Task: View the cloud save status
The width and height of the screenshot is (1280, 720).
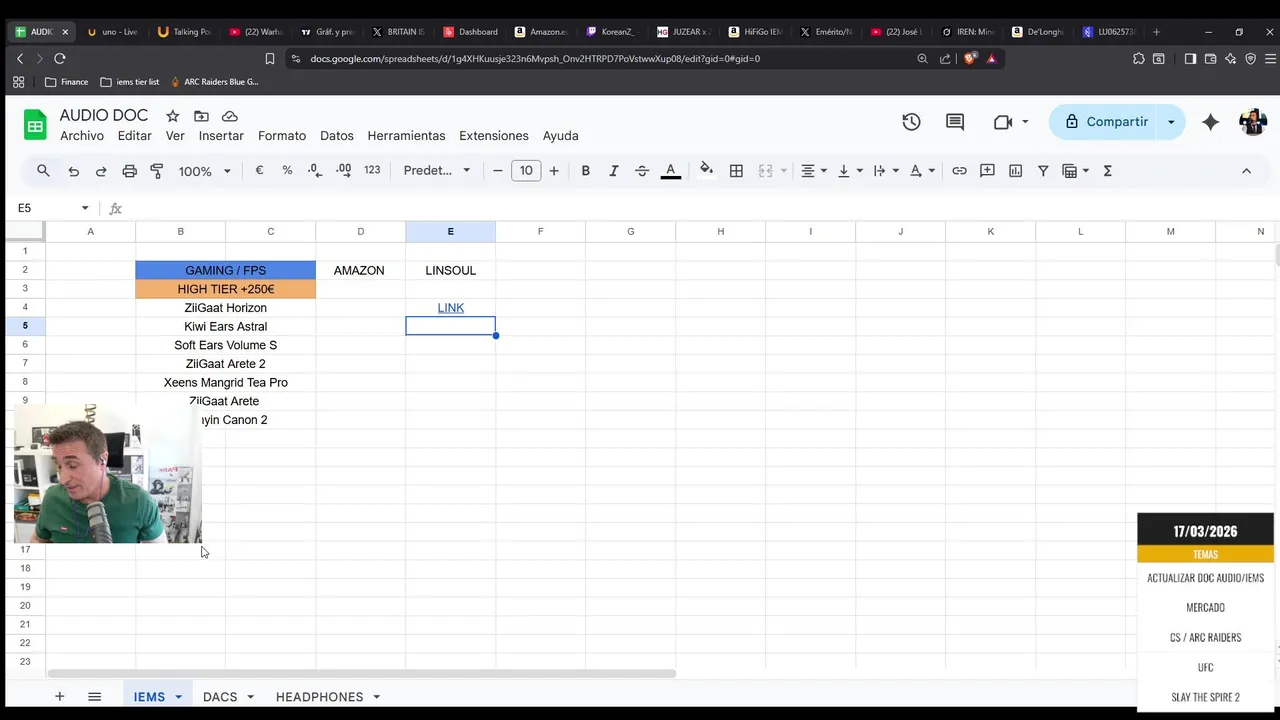Action: 230,116
